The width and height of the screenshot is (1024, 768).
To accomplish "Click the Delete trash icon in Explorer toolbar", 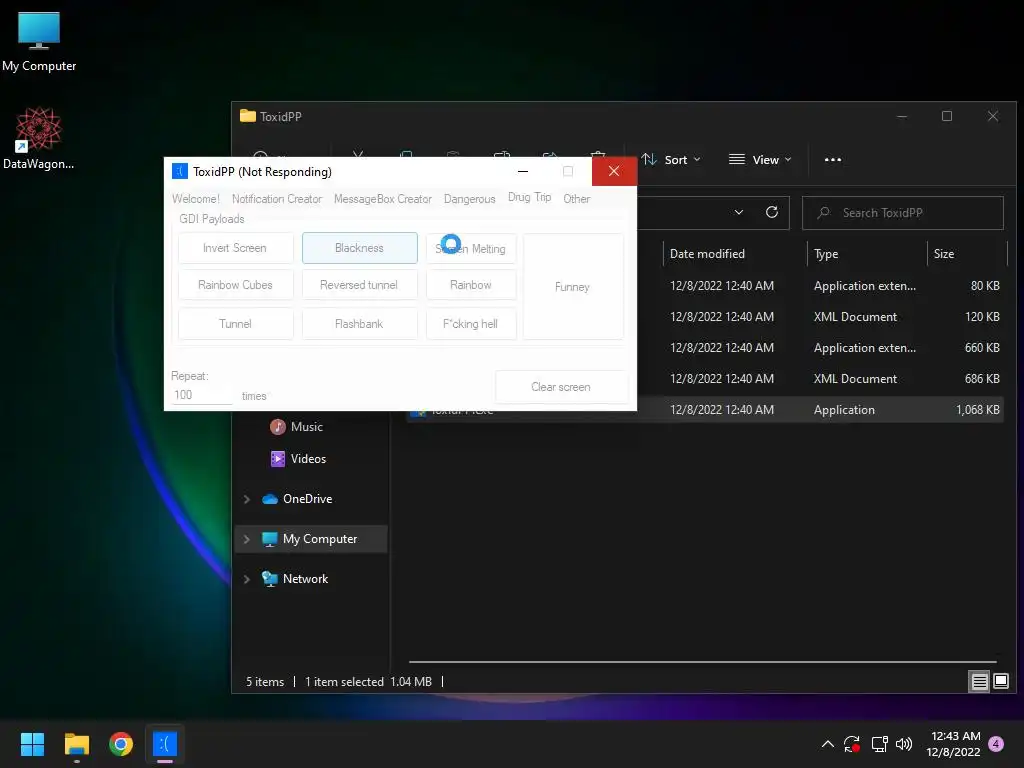I will 598,154.
